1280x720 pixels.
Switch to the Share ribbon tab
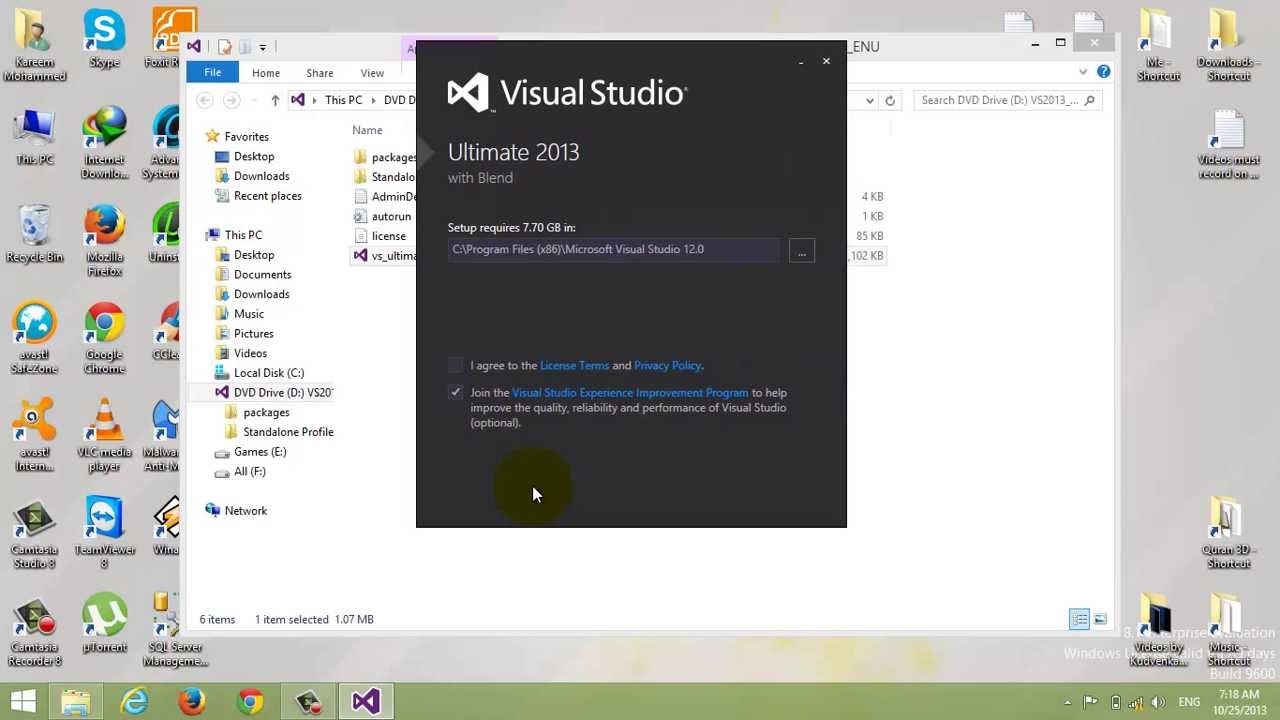click(x=320, y=73)
